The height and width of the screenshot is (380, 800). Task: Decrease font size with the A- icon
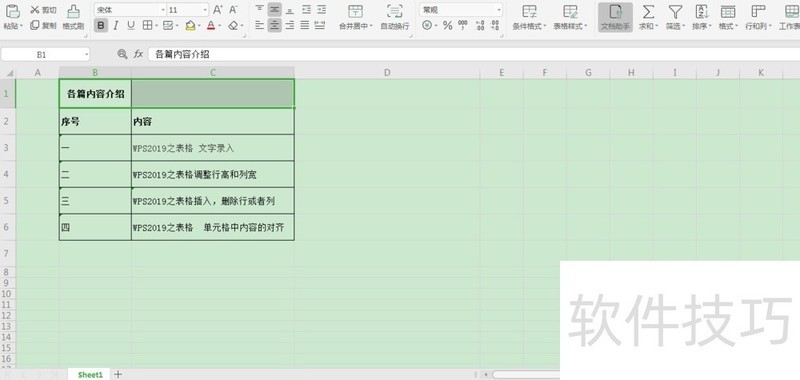[x=233, y=10]
